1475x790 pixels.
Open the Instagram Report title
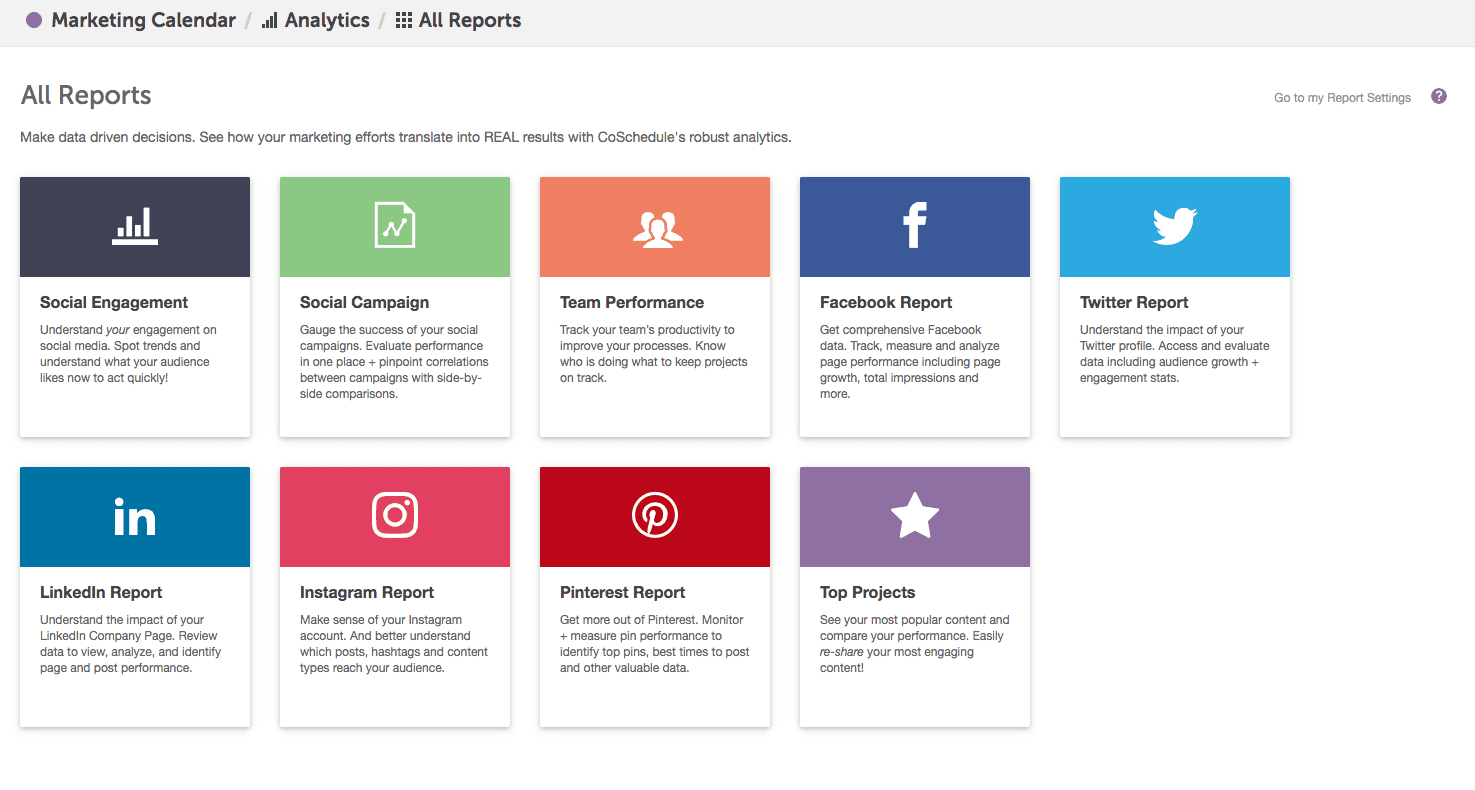(x=367, y=592)
